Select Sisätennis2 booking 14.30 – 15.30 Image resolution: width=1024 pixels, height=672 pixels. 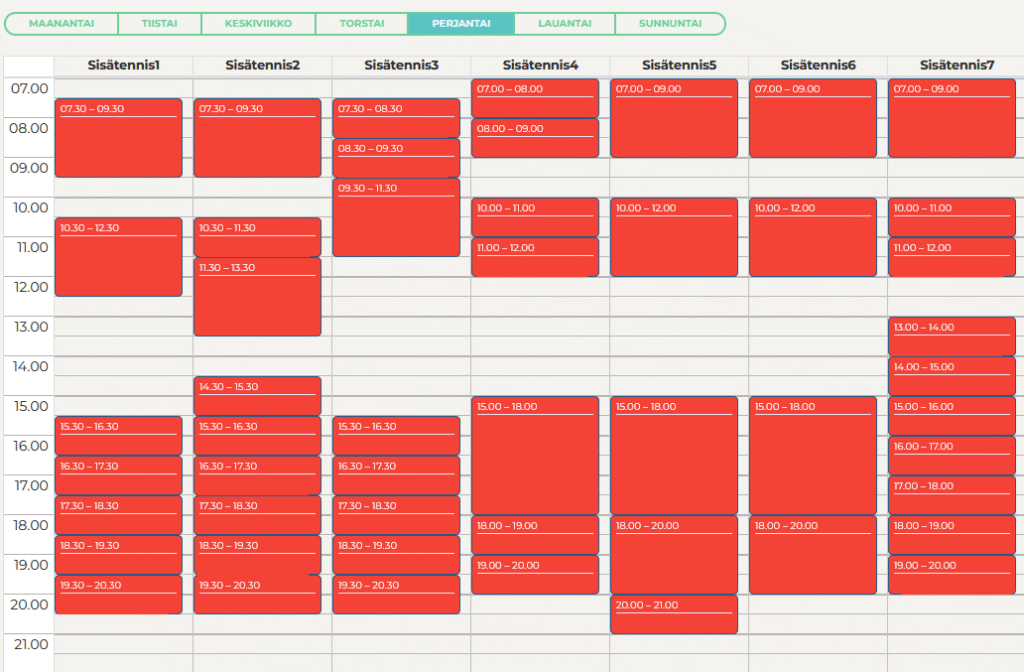click(257, 396)
